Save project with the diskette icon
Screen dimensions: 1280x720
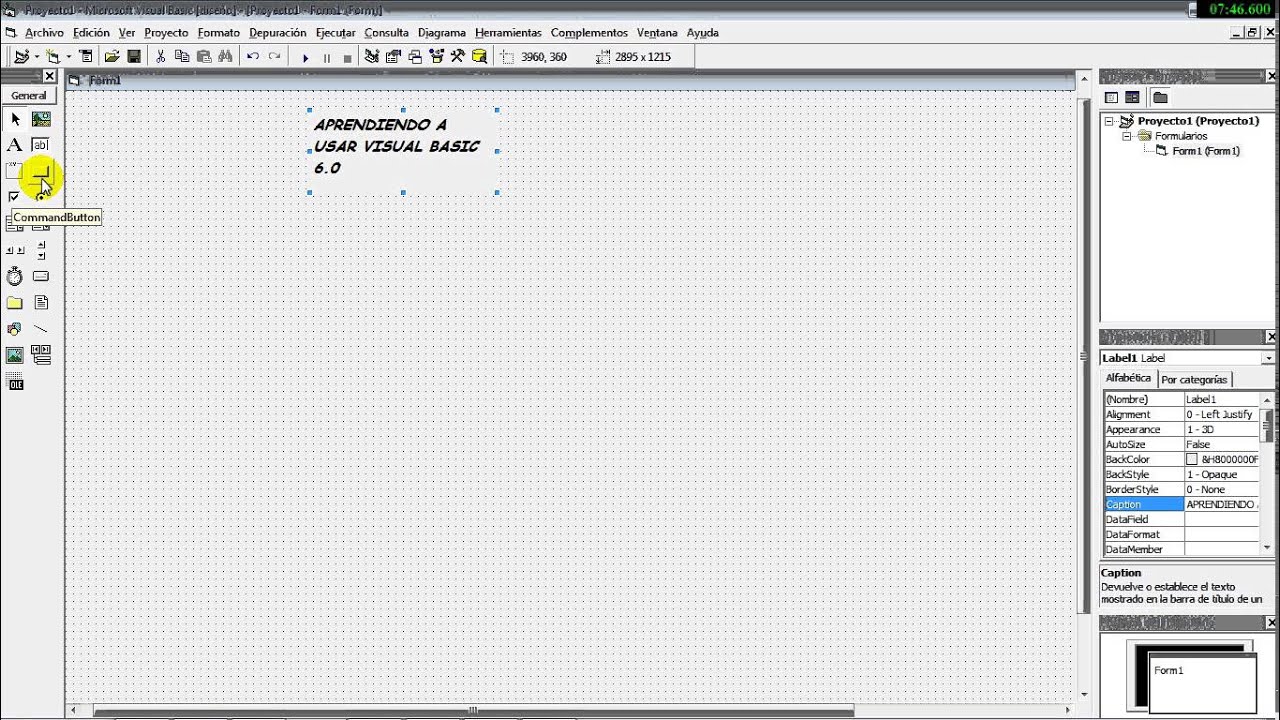134,57
